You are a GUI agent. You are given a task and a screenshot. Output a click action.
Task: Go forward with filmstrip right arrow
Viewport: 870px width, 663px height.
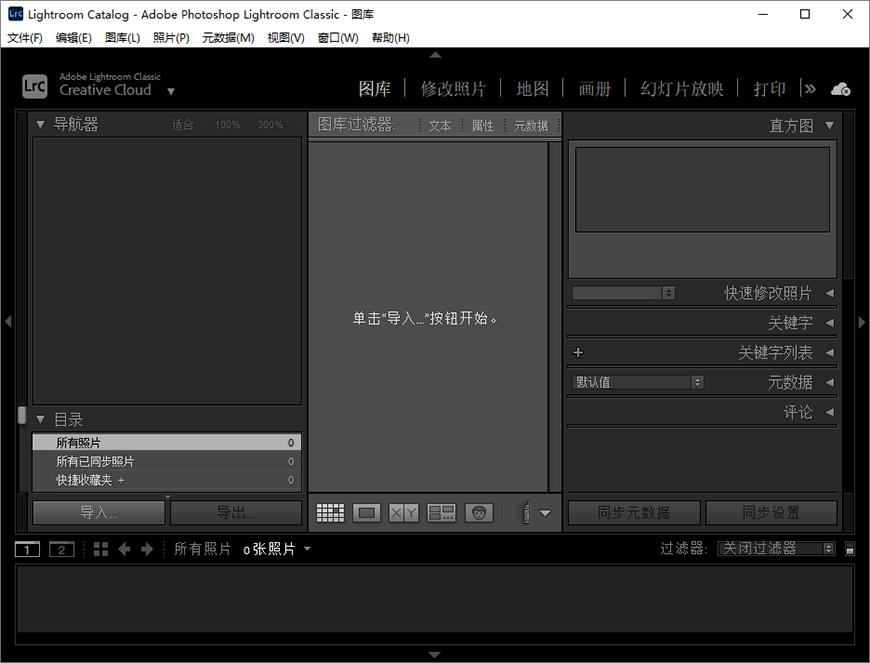coord(146,549)
